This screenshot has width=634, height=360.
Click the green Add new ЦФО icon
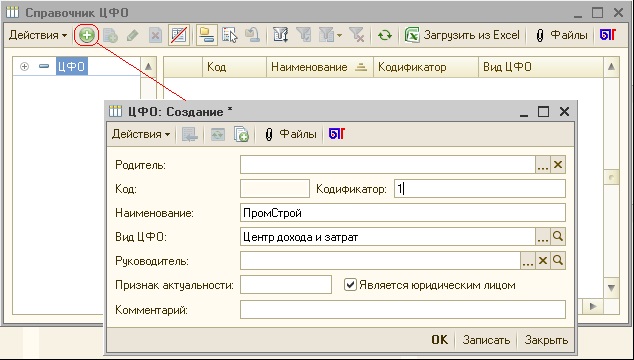point(87,36)
